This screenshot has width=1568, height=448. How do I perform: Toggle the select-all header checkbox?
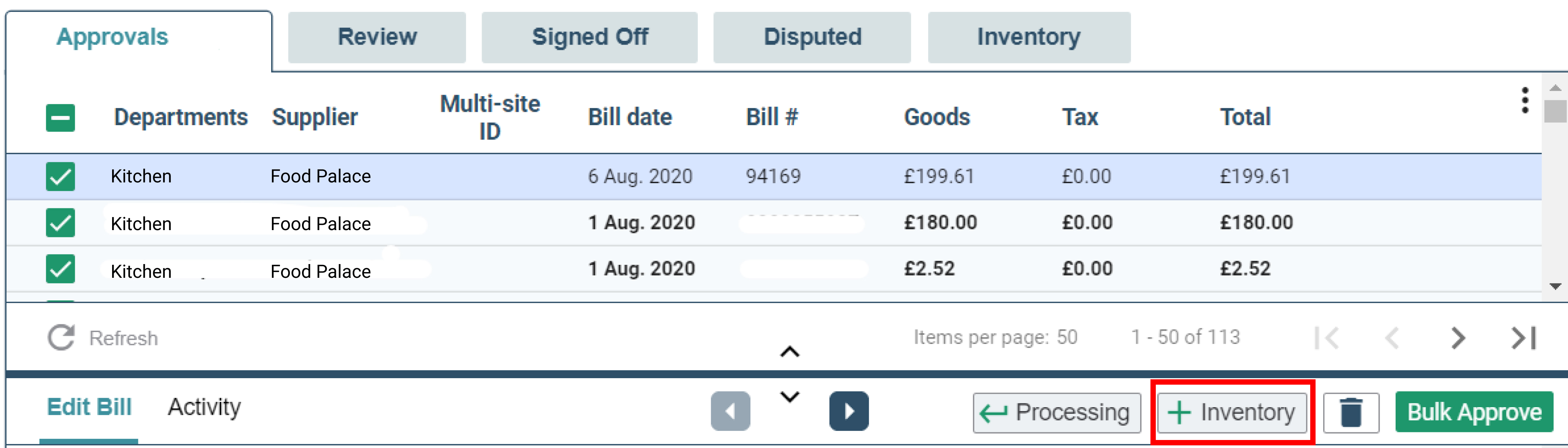[x=60, y=118]
